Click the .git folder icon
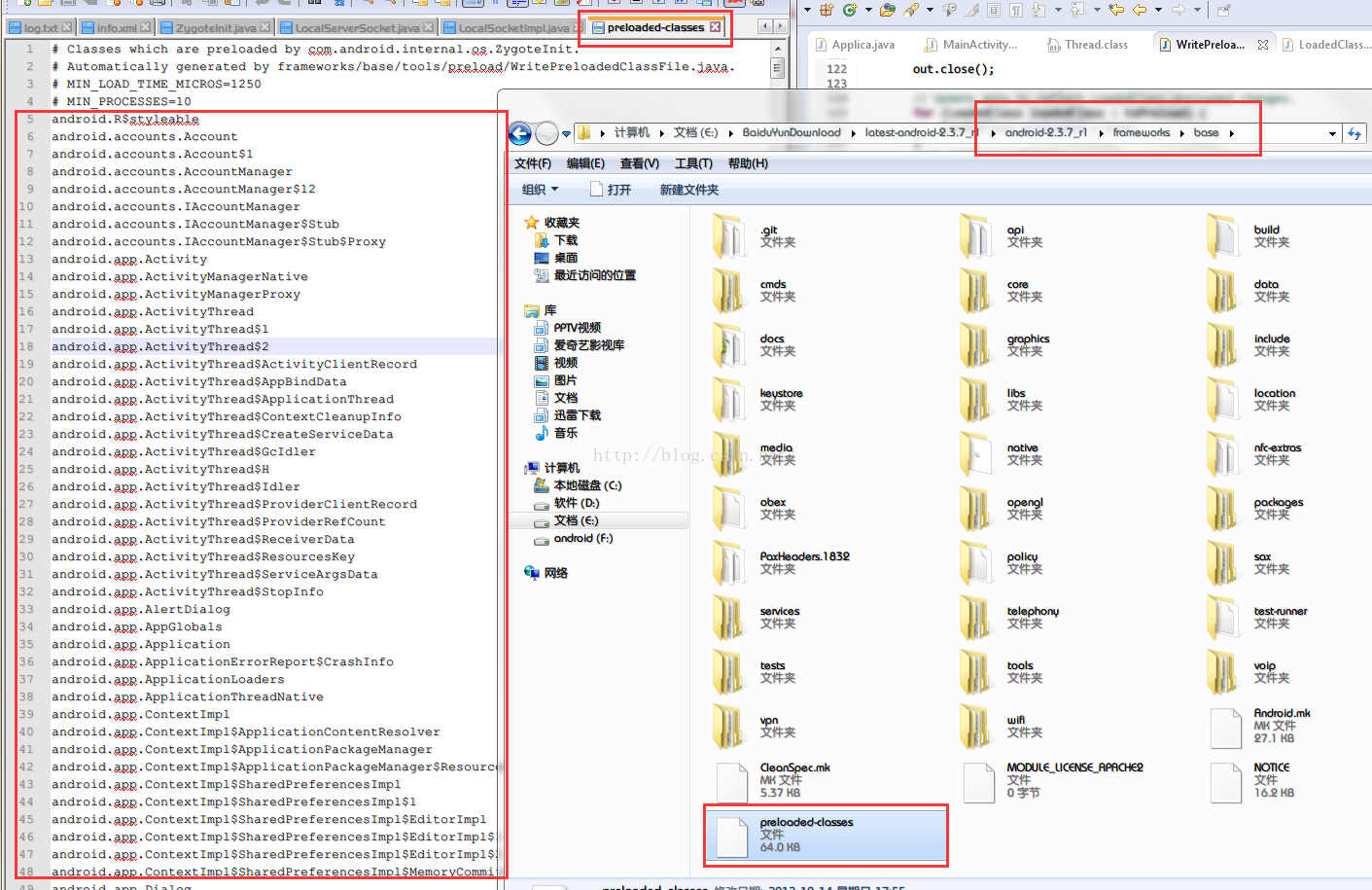 point(729,236)
